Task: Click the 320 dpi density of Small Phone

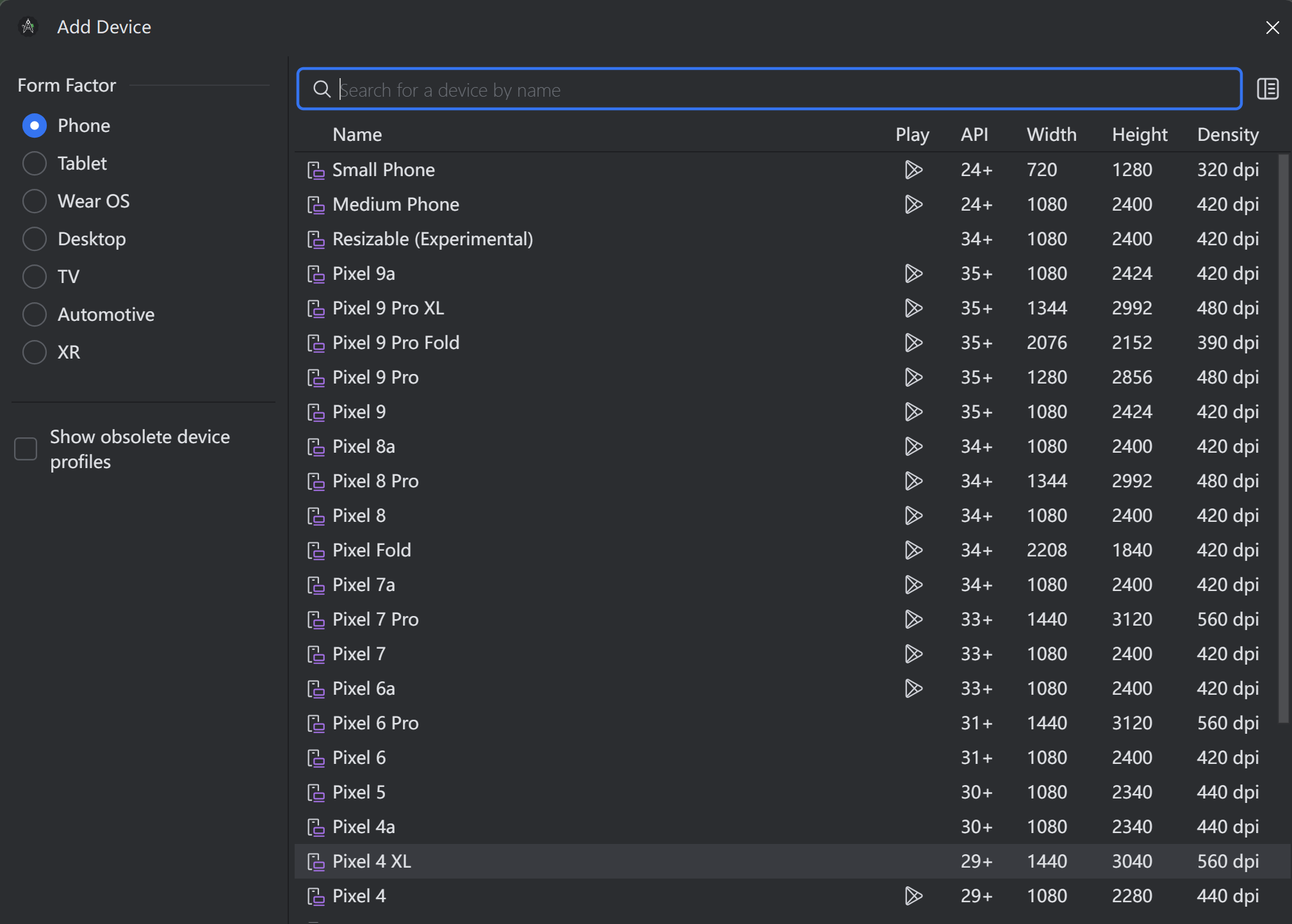Action: (x=1228, y=170)
